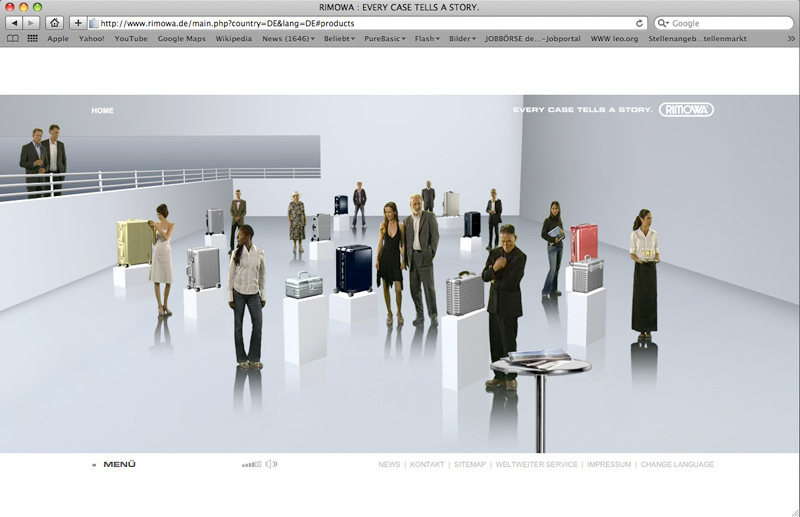Click the magnifier in Google search field
The height and width of the screenshot is (517, 800).
(663, 23)
